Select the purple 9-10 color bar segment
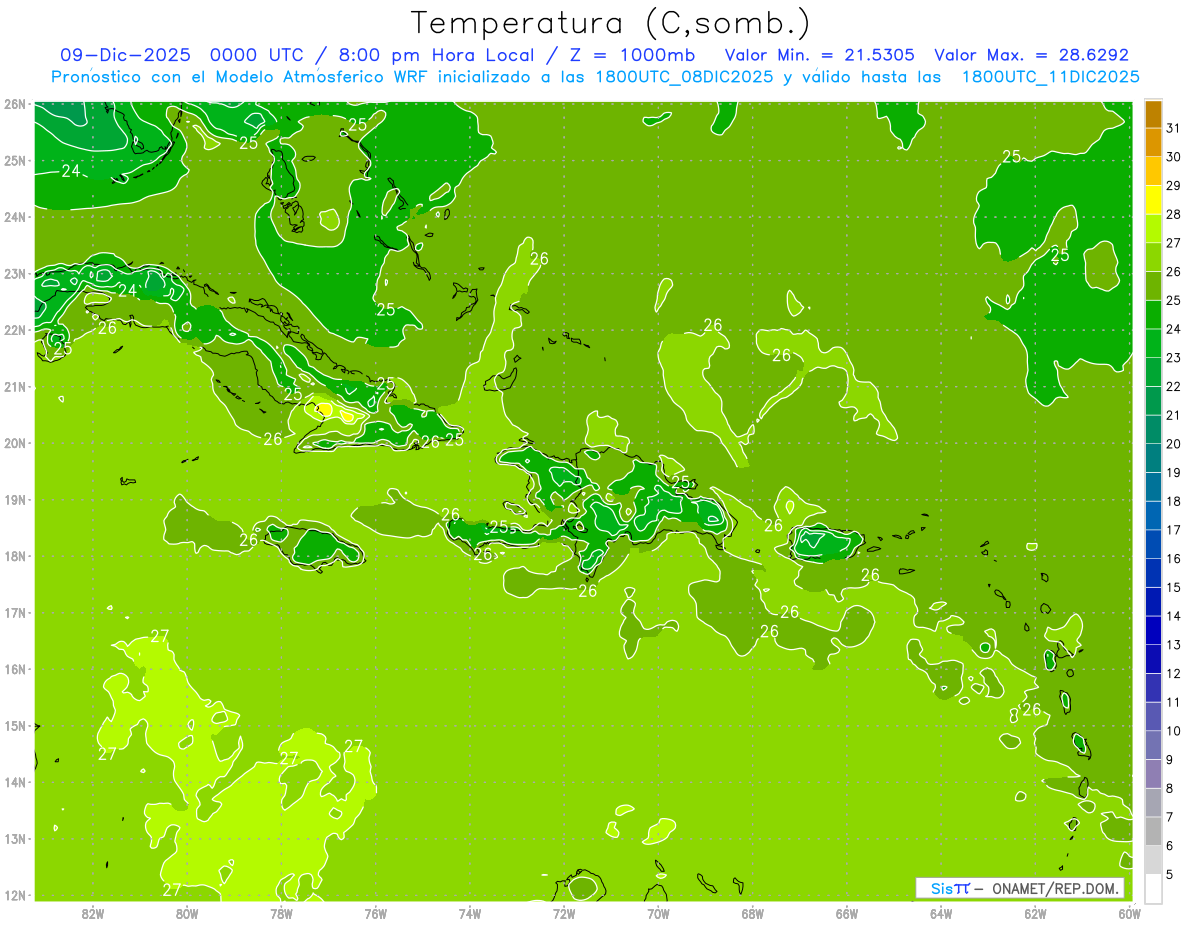 click(x=1153, y=745)
